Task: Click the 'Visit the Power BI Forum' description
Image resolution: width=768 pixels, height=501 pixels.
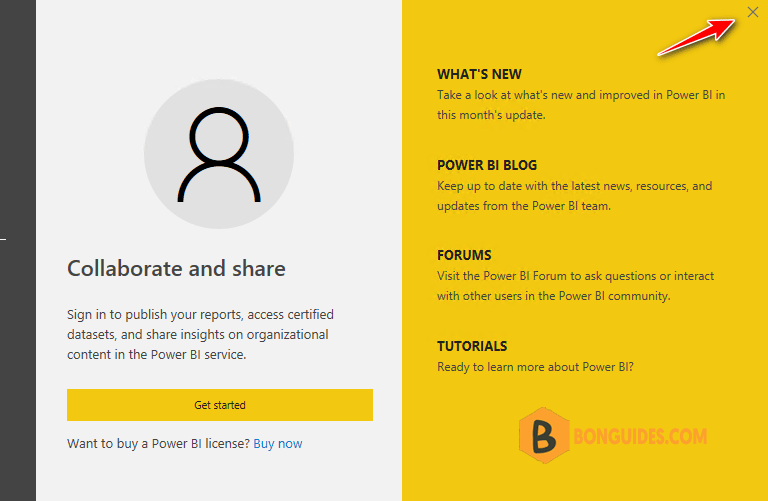Action: coord(576,286)
